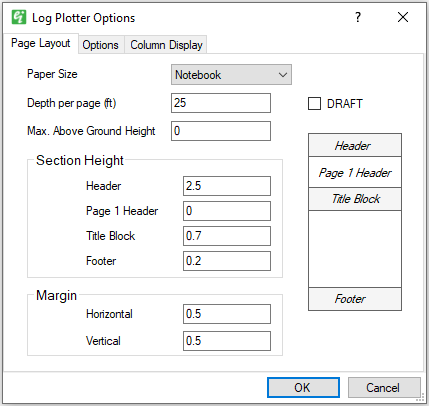Open the Paper Size dropdown showing Notebook

(231, 75)
